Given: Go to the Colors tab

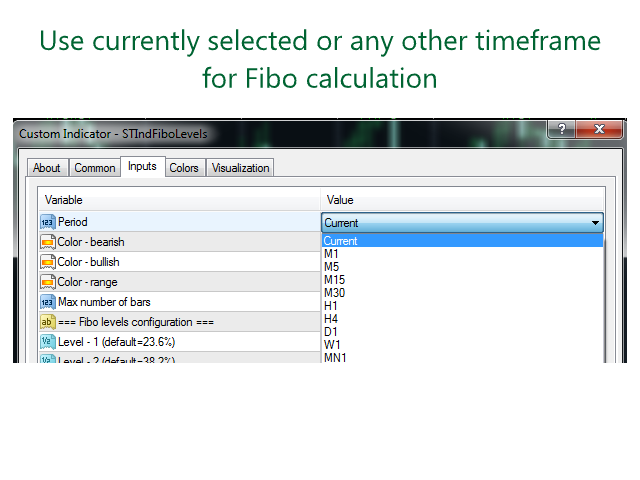Looking at the screenshot, I should [x=184, y=168].
